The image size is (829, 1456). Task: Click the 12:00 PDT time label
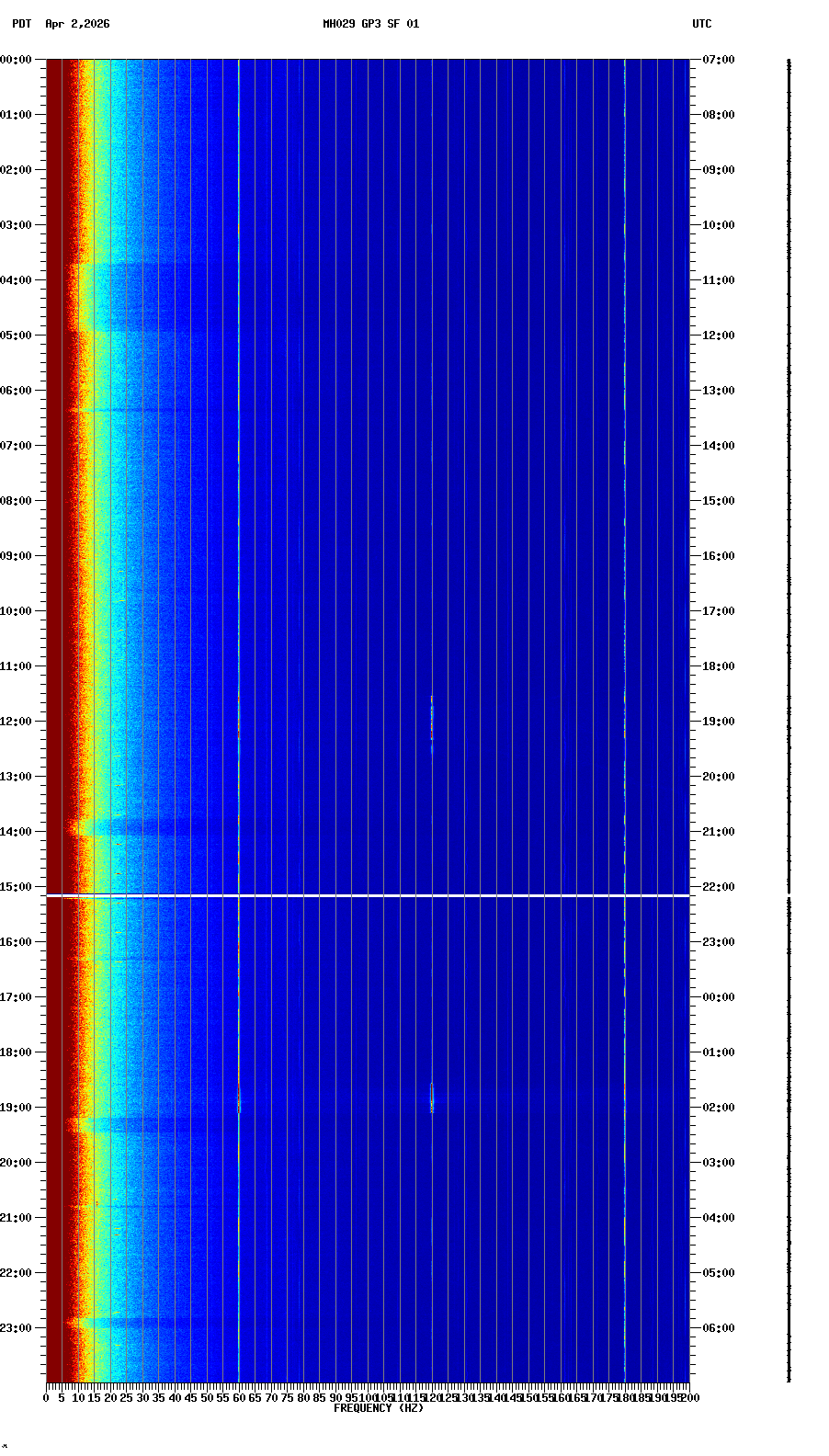[16, 722]
